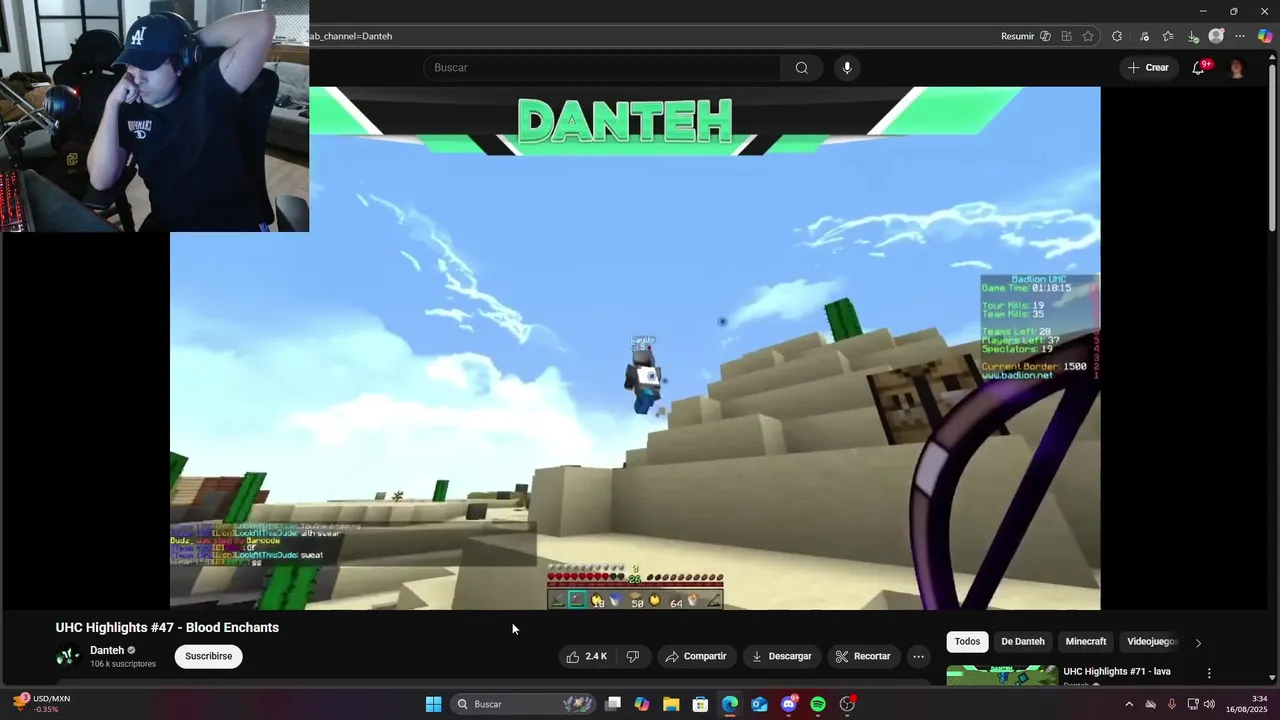Open the favorites list icon
The image size is (1280, 720).
(1168, 36)
